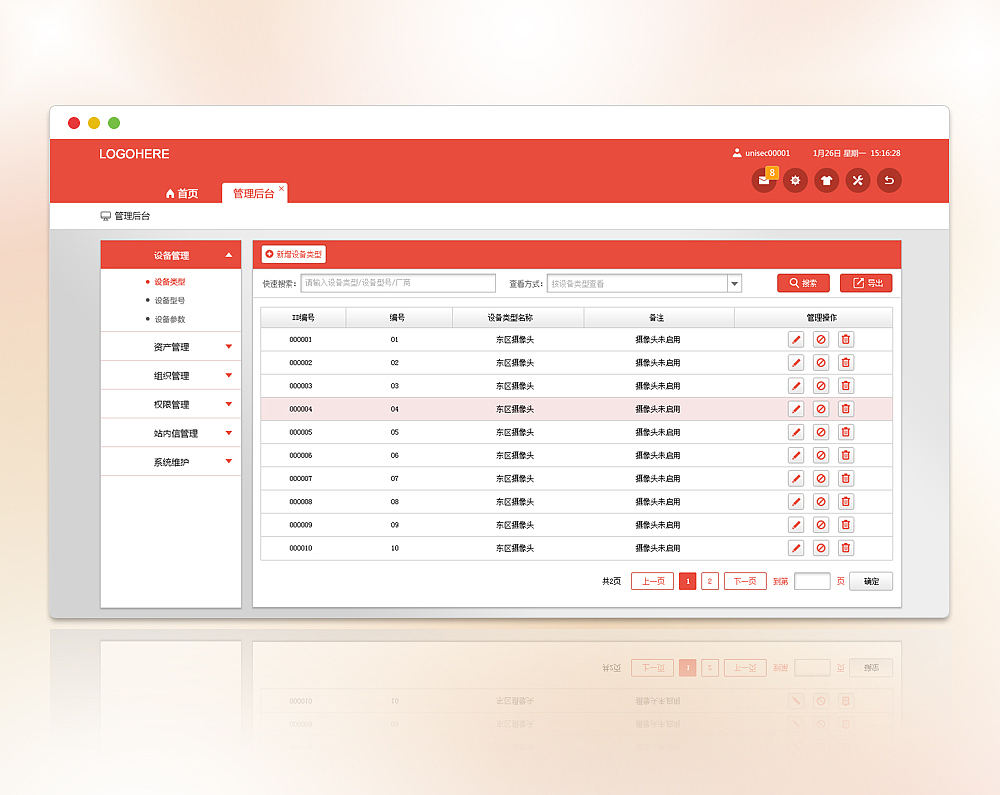
Task: Click the LOGOHERE logo
Action: pos(134,154)
